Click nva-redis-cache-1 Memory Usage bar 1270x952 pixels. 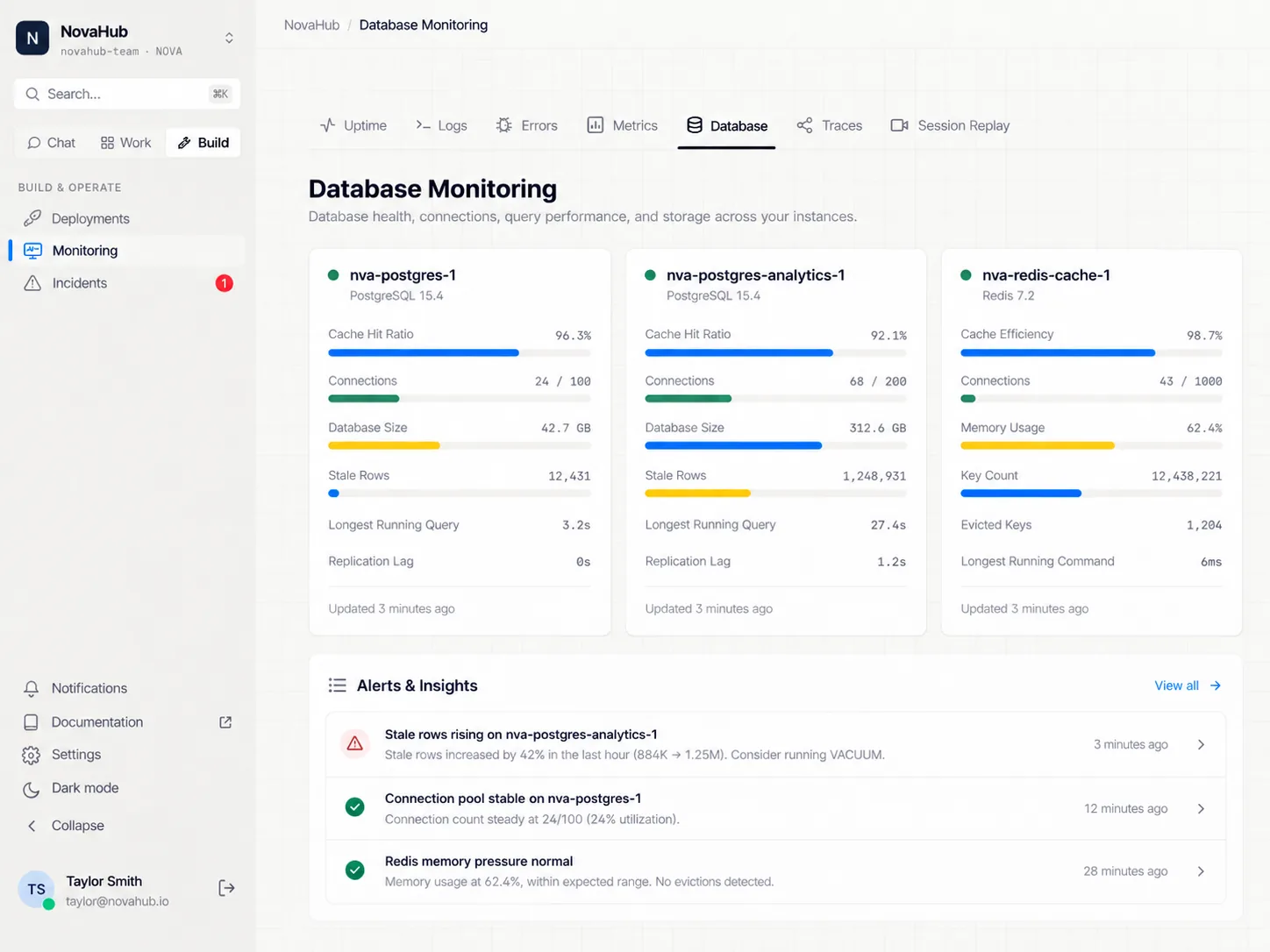(1091, 446)
